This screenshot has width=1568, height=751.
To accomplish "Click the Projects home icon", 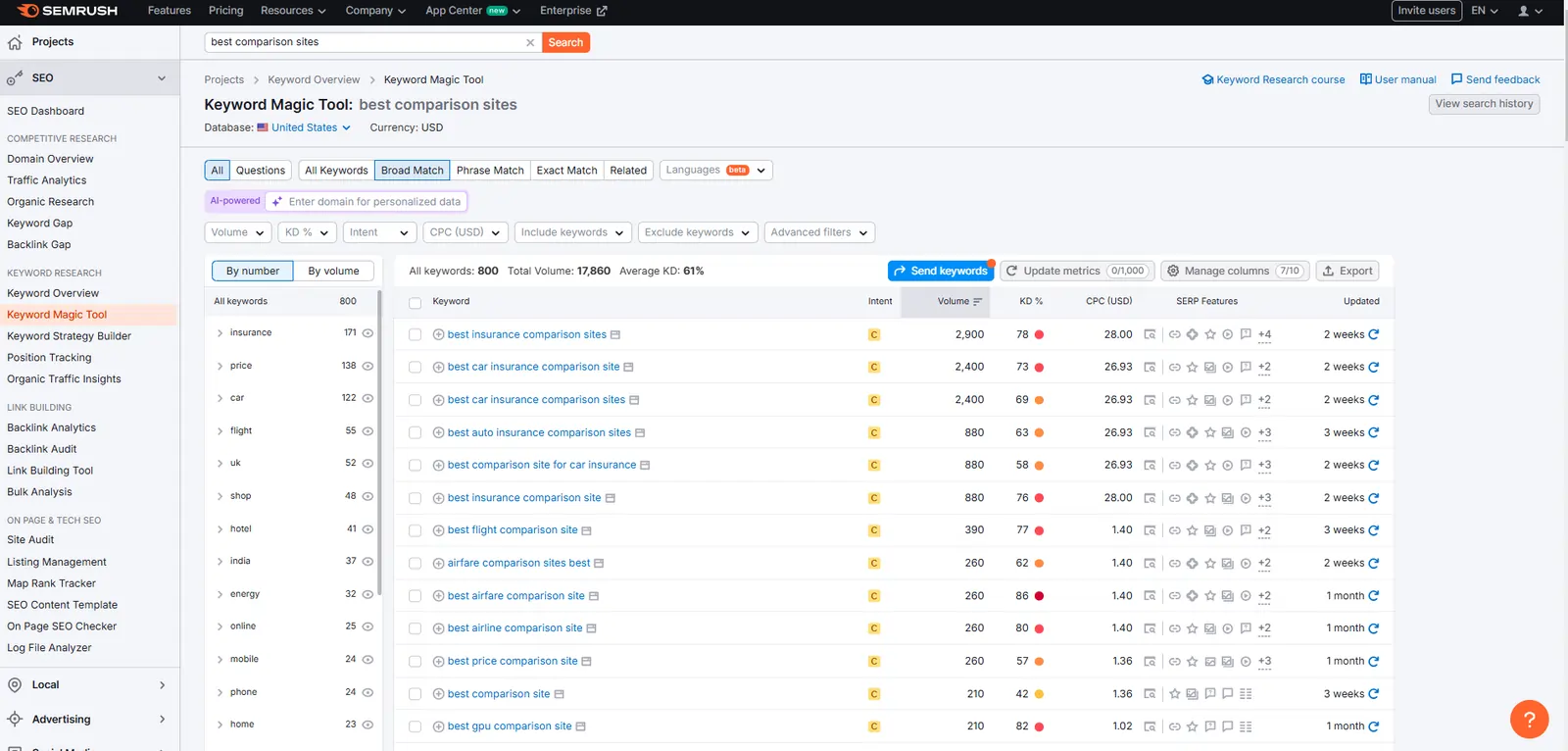I will pyautogui.click(x=15, y=42).
